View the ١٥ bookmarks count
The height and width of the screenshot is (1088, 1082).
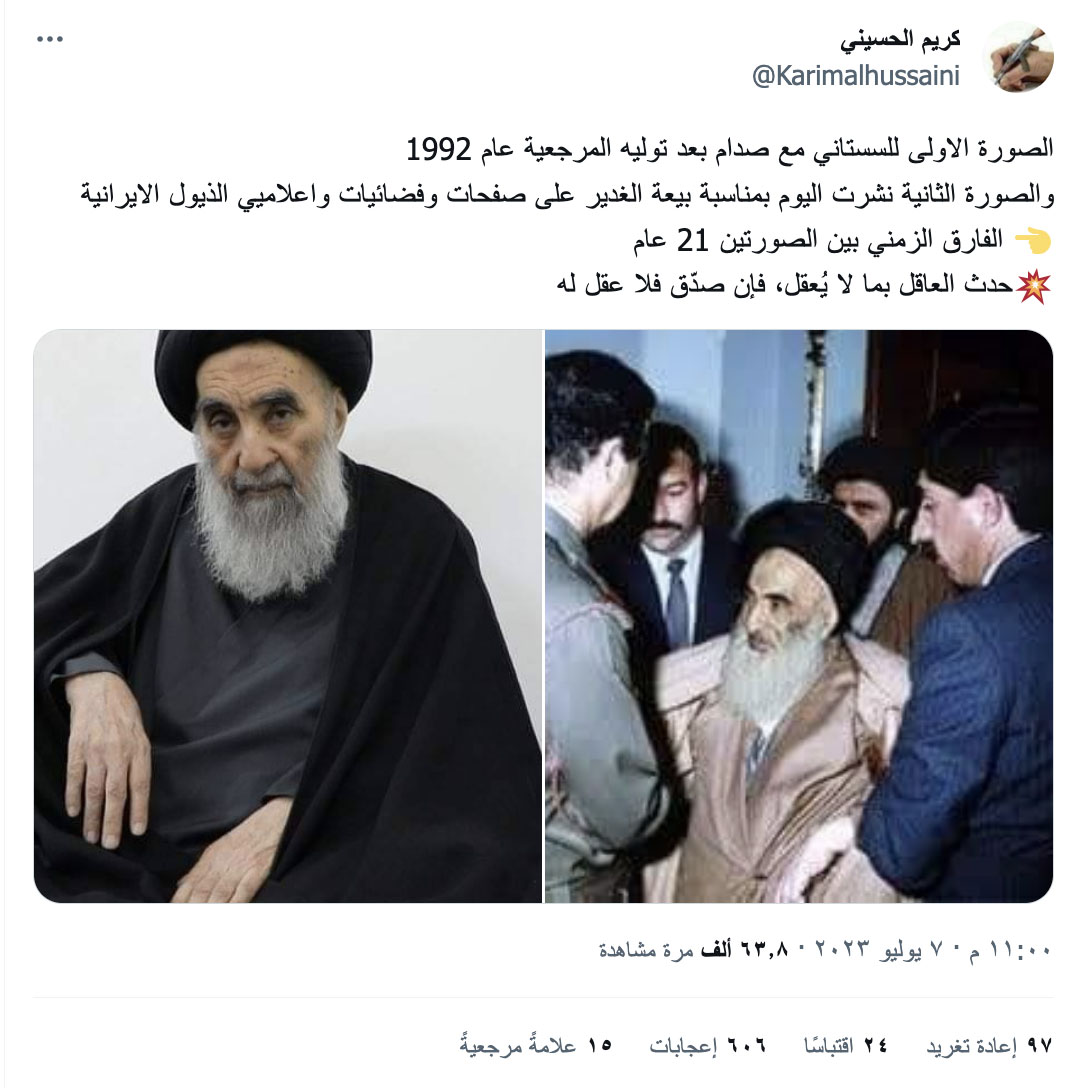click(535, 1045)
